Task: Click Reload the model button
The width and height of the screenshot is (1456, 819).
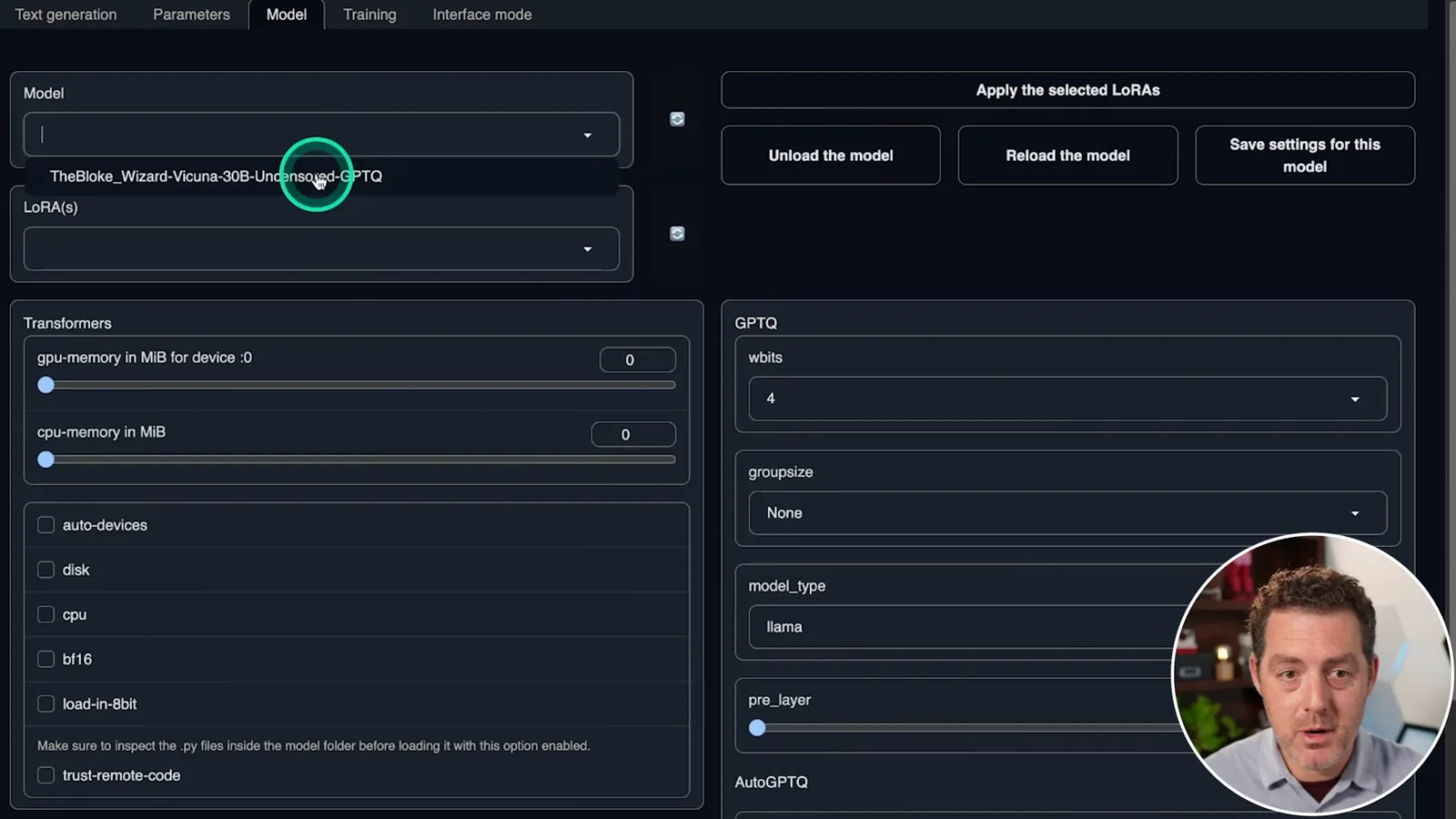Action: pos(1067,156)
